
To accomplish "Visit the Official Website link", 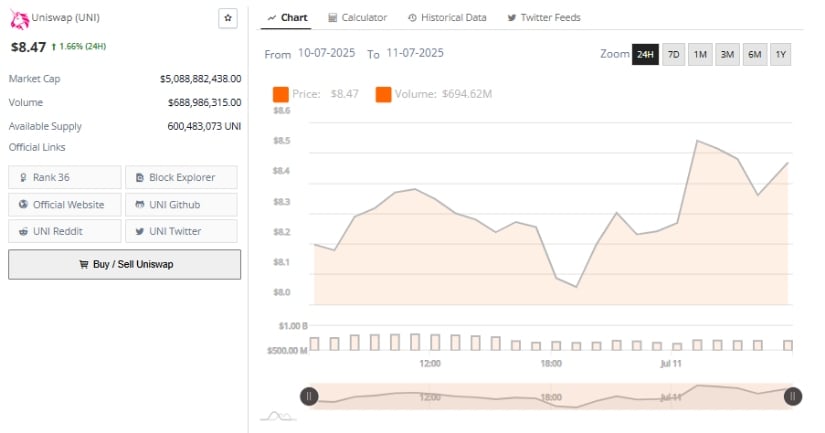I will click(65, 205).
